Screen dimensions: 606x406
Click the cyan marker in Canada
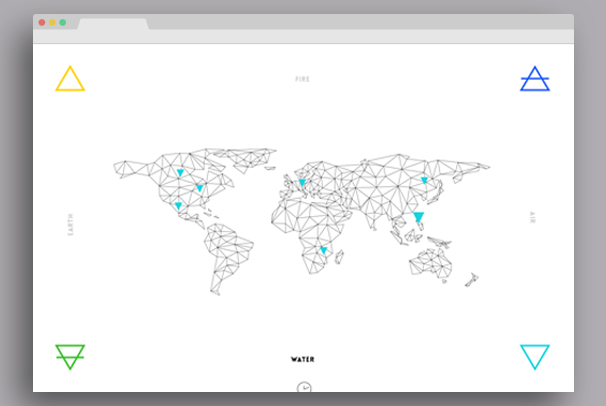pyautogui.click(x=180, y=173)
